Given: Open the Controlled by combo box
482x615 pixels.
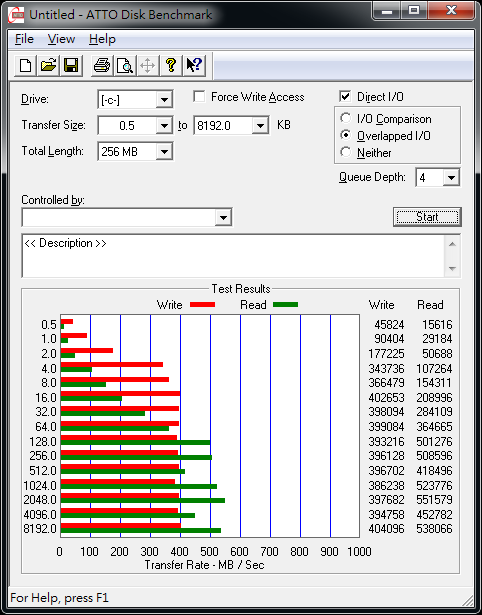Looking at the screenshot, I should (127, 217).
